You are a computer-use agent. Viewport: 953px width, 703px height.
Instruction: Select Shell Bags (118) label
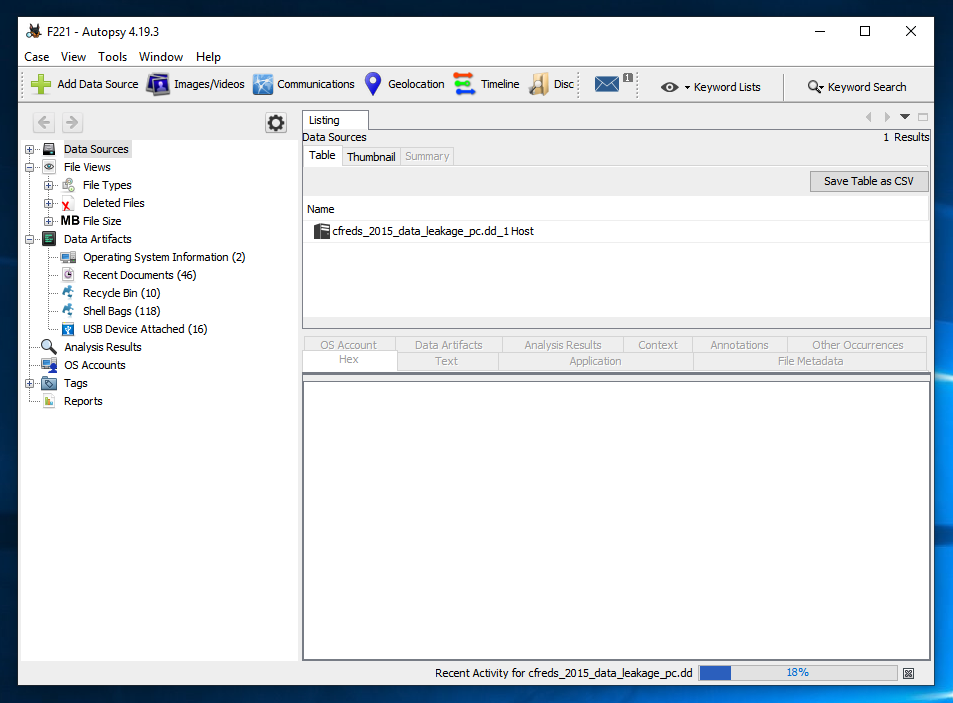tap(122, 311)
